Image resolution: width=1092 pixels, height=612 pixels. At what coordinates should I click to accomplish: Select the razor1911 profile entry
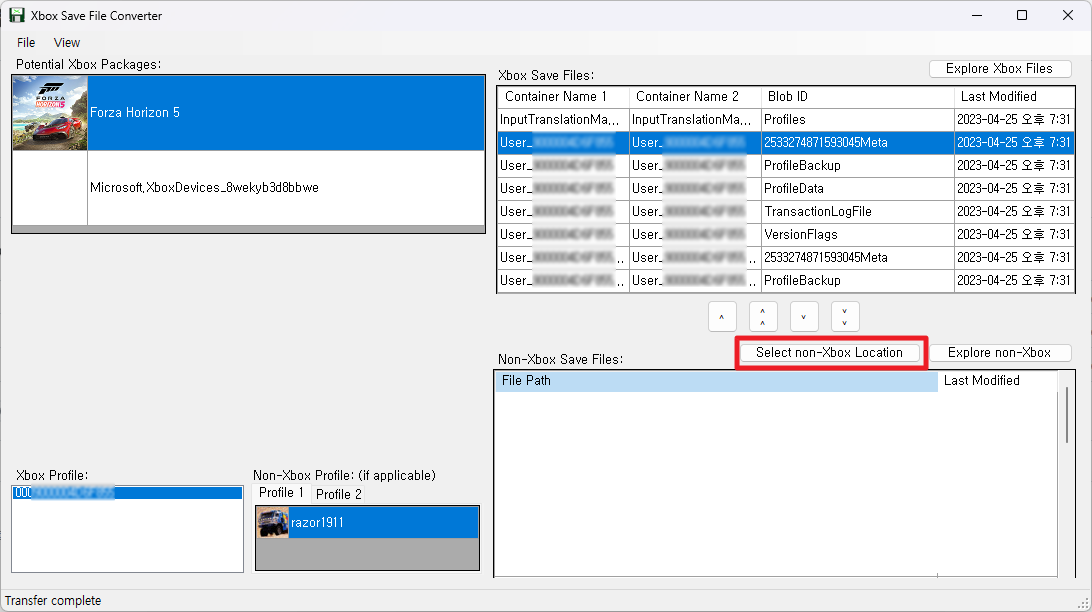(x=368, y=523)
